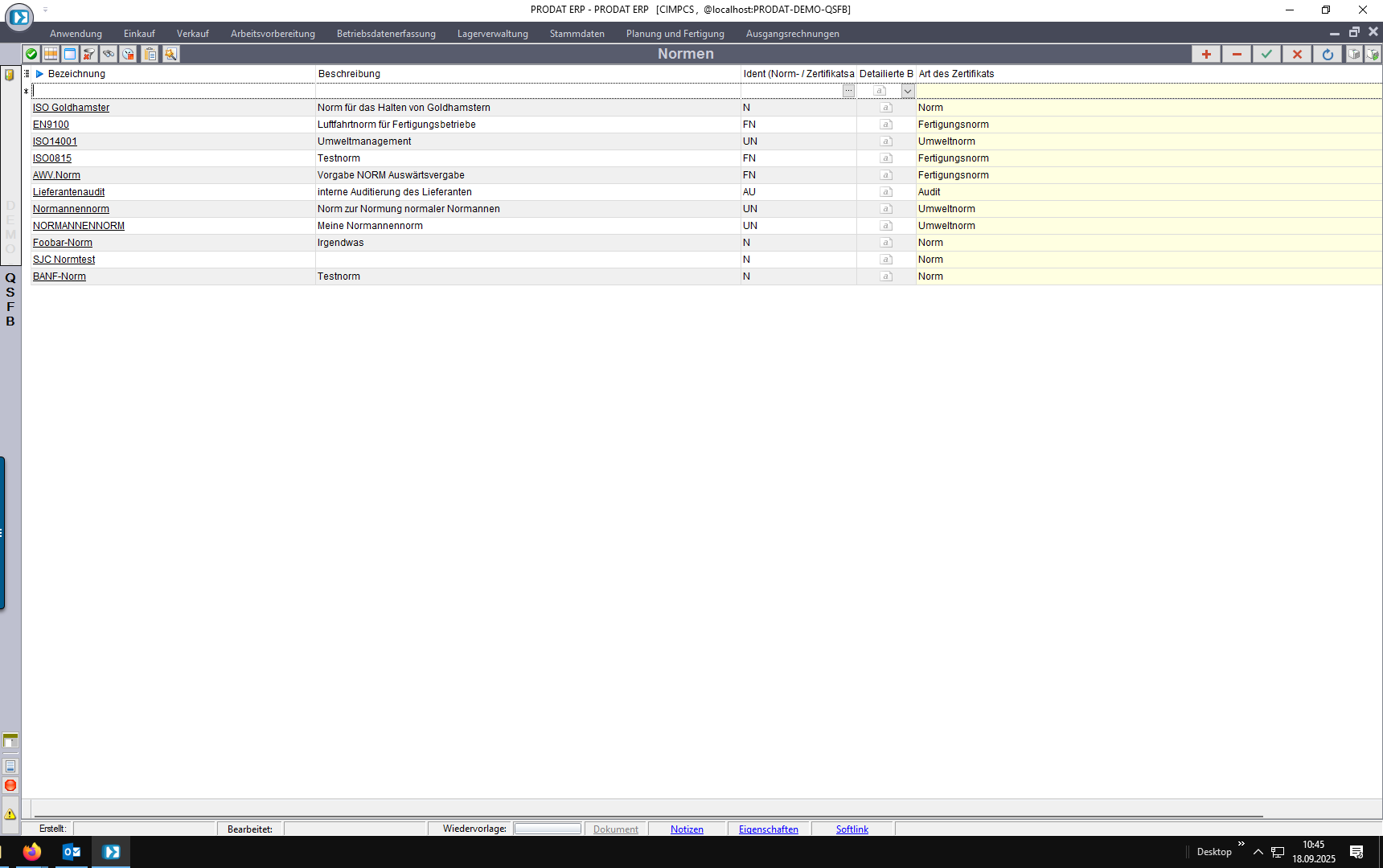Image resolution: width=1383 pixels, height=868 pixels.
Task: Click the binoculars search icon in toolbar
Action: coord(109,54)
